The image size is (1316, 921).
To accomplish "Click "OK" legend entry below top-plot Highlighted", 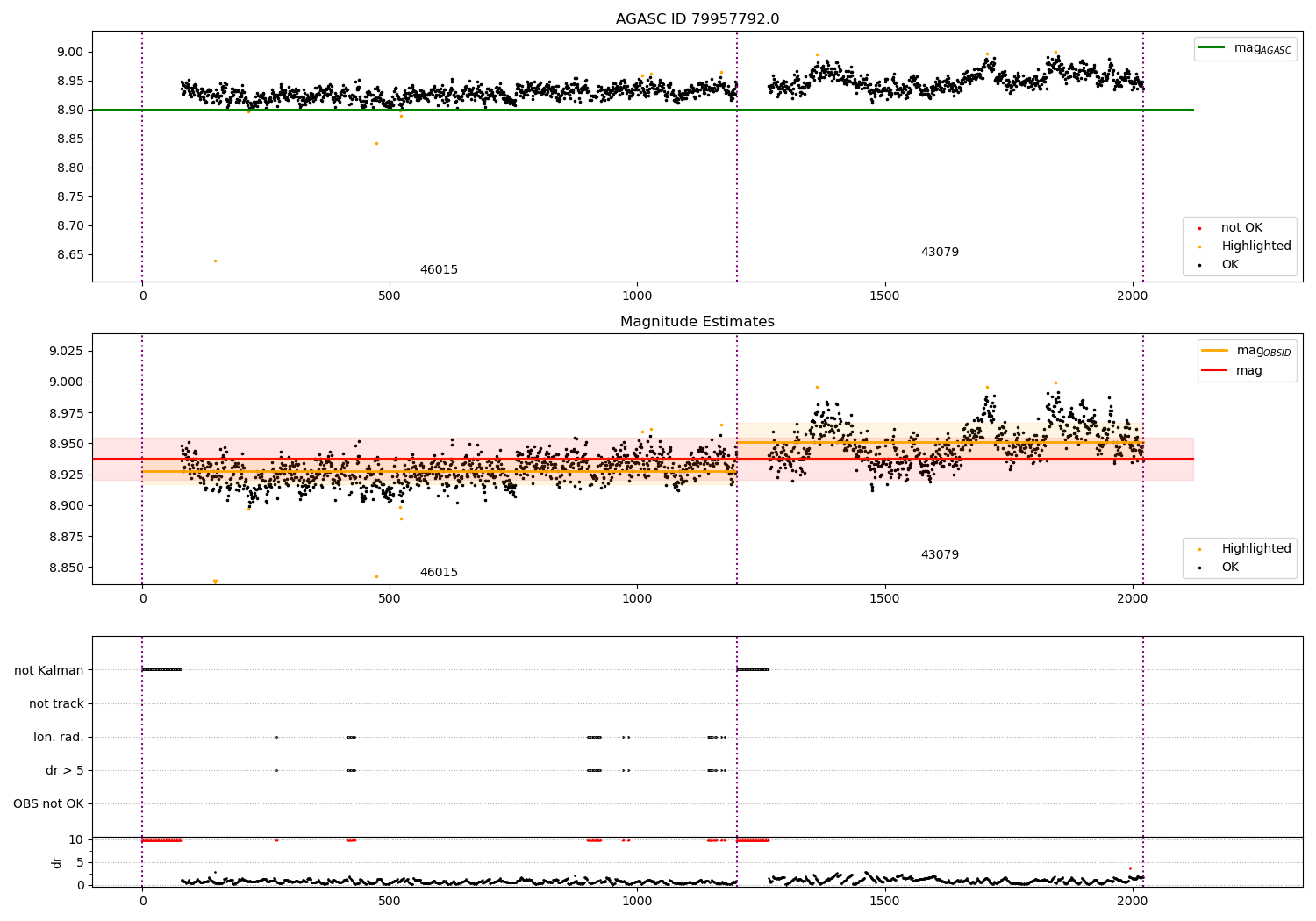I will tap(1230, 265).
